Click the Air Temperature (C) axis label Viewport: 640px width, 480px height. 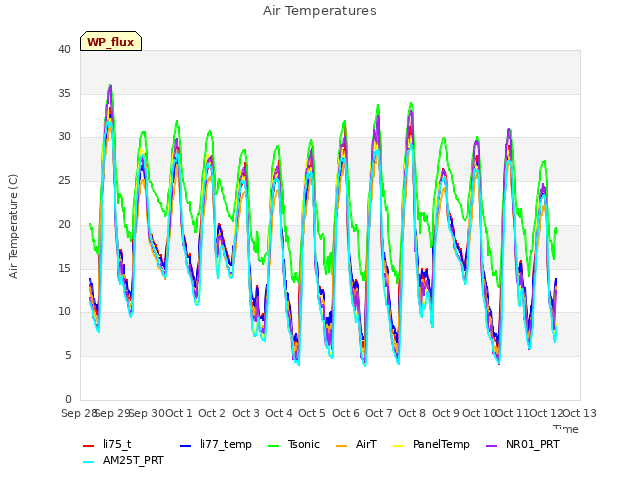pos(13,227)
